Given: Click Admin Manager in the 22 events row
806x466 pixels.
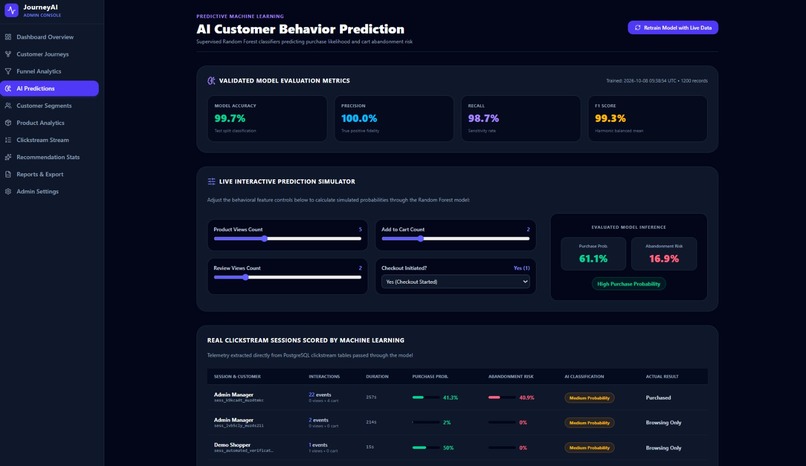Looking at the screenshot, I should click(x=233, y=395).
